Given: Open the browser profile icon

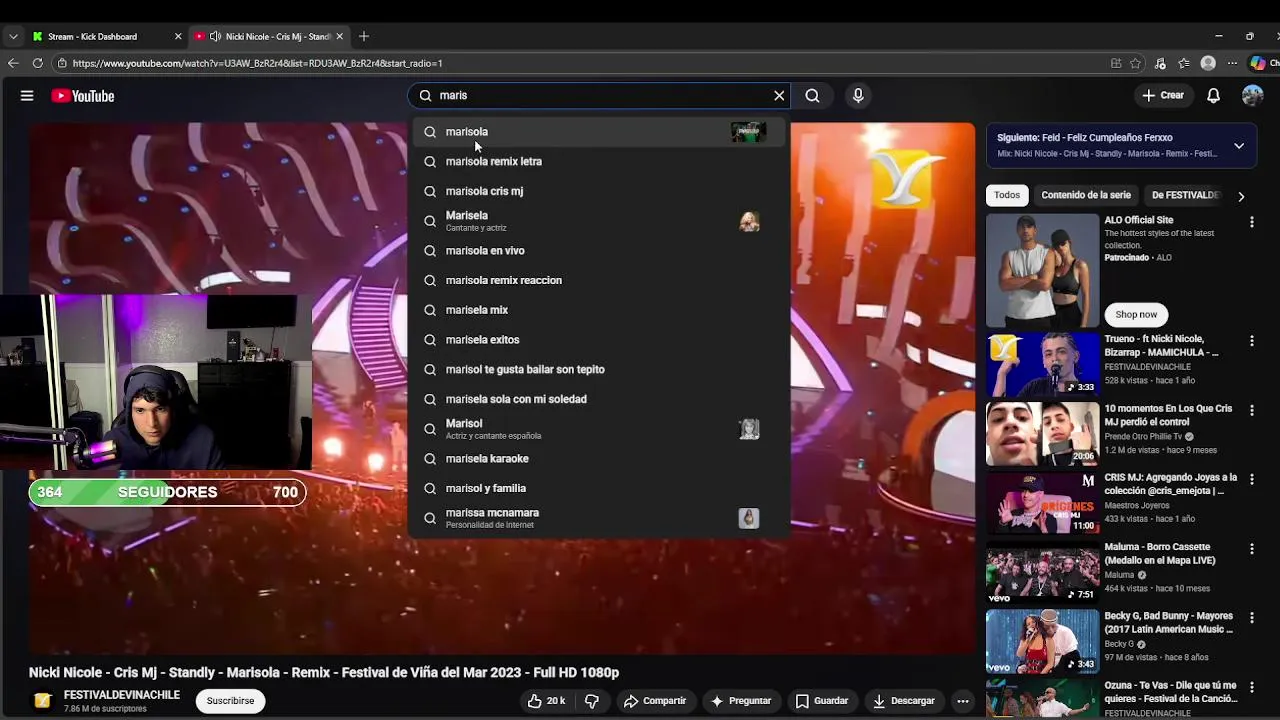Looking at the screenshot, I should [1208, 63].
